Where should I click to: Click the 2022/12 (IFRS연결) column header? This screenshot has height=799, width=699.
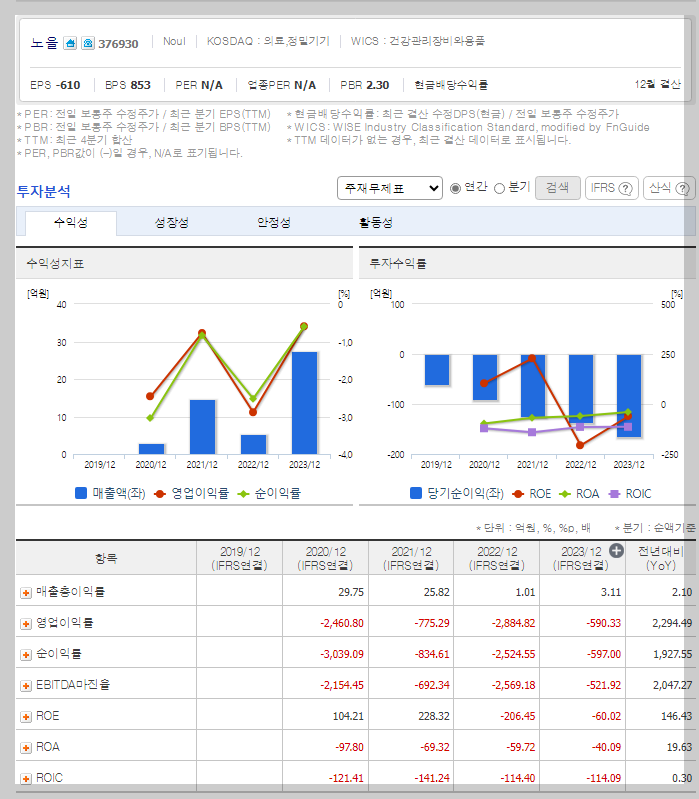[x=497, y=558]
